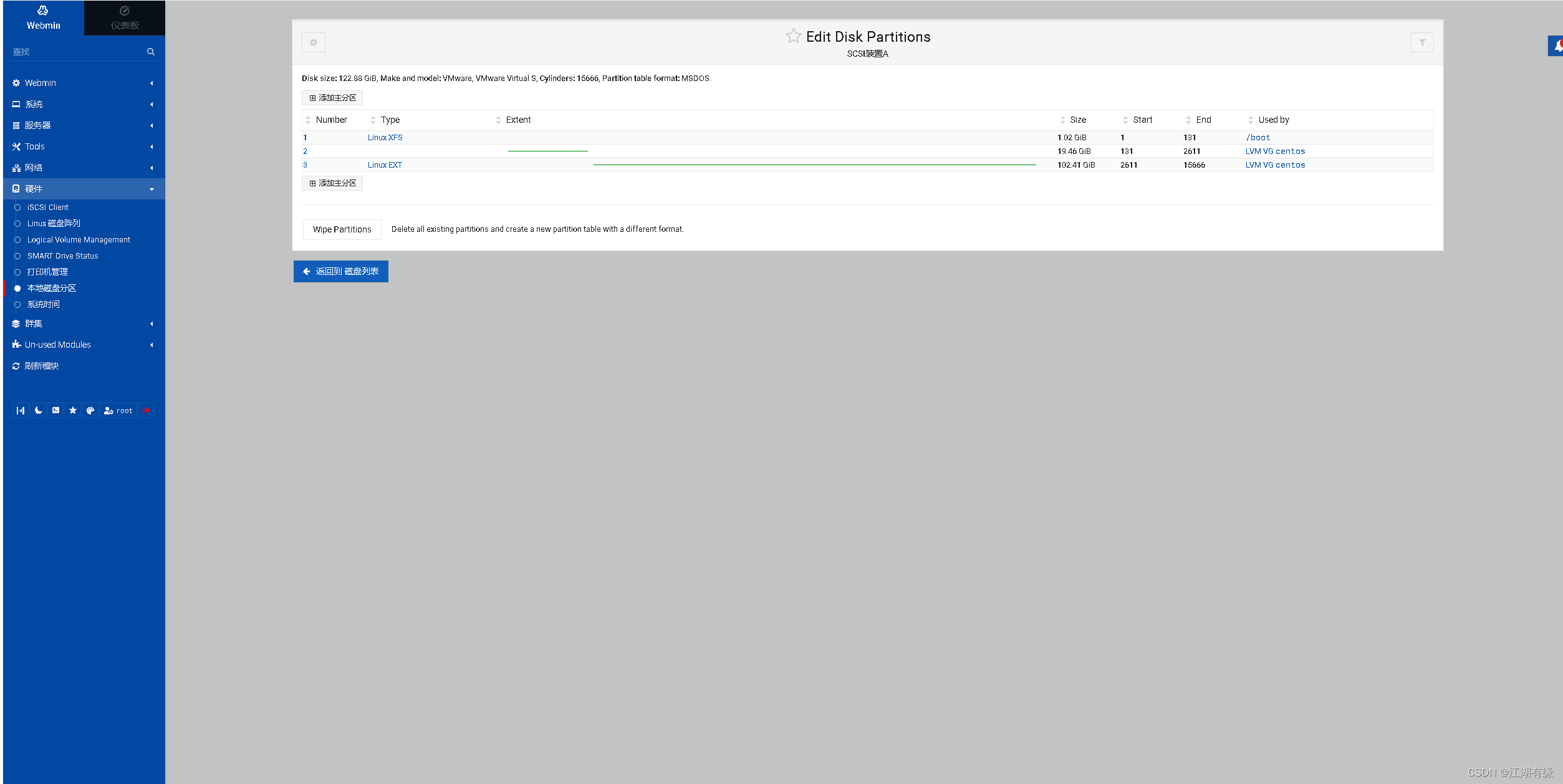Click partition number 2 link

[x=304, y=151]
